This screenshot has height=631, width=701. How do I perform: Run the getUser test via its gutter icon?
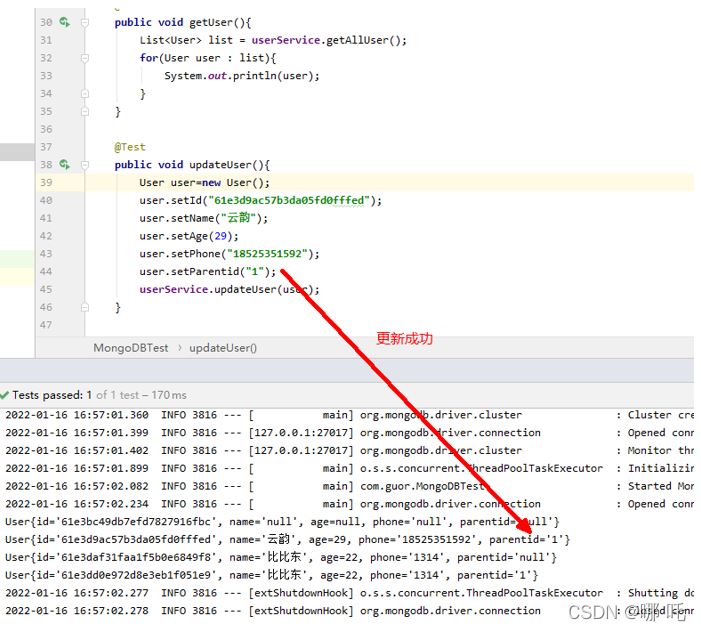(x=65, y=22)
